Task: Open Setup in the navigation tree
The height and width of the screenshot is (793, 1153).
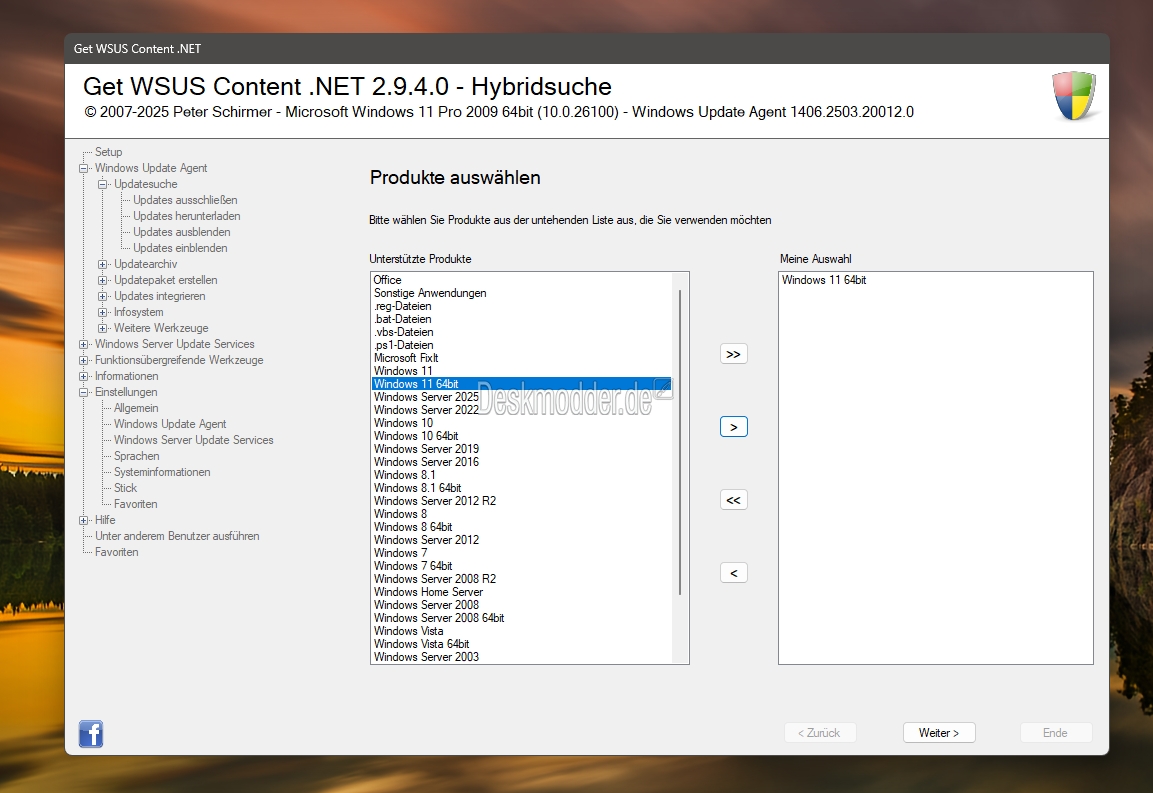Action: tap(108, 152)
